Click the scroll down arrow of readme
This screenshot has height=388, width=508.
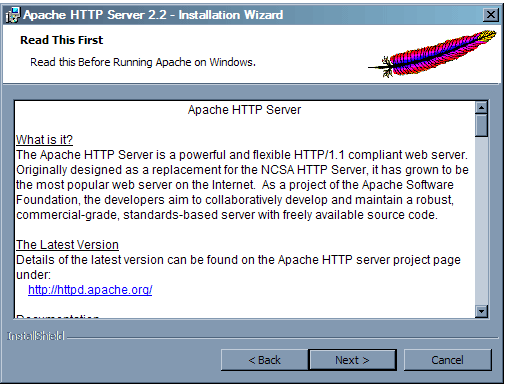481,311
